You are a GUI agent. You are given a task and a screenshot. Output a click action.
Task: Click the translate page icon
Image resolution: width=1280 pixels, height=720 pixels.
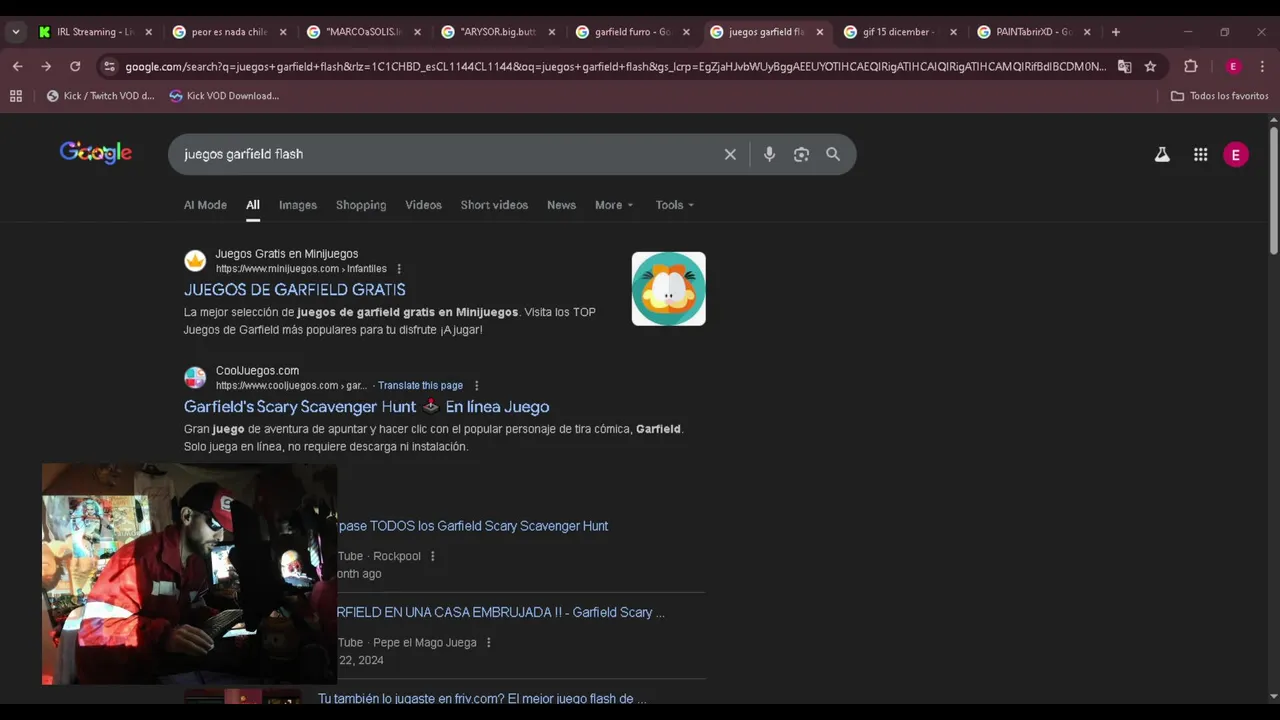(1125, 67)
